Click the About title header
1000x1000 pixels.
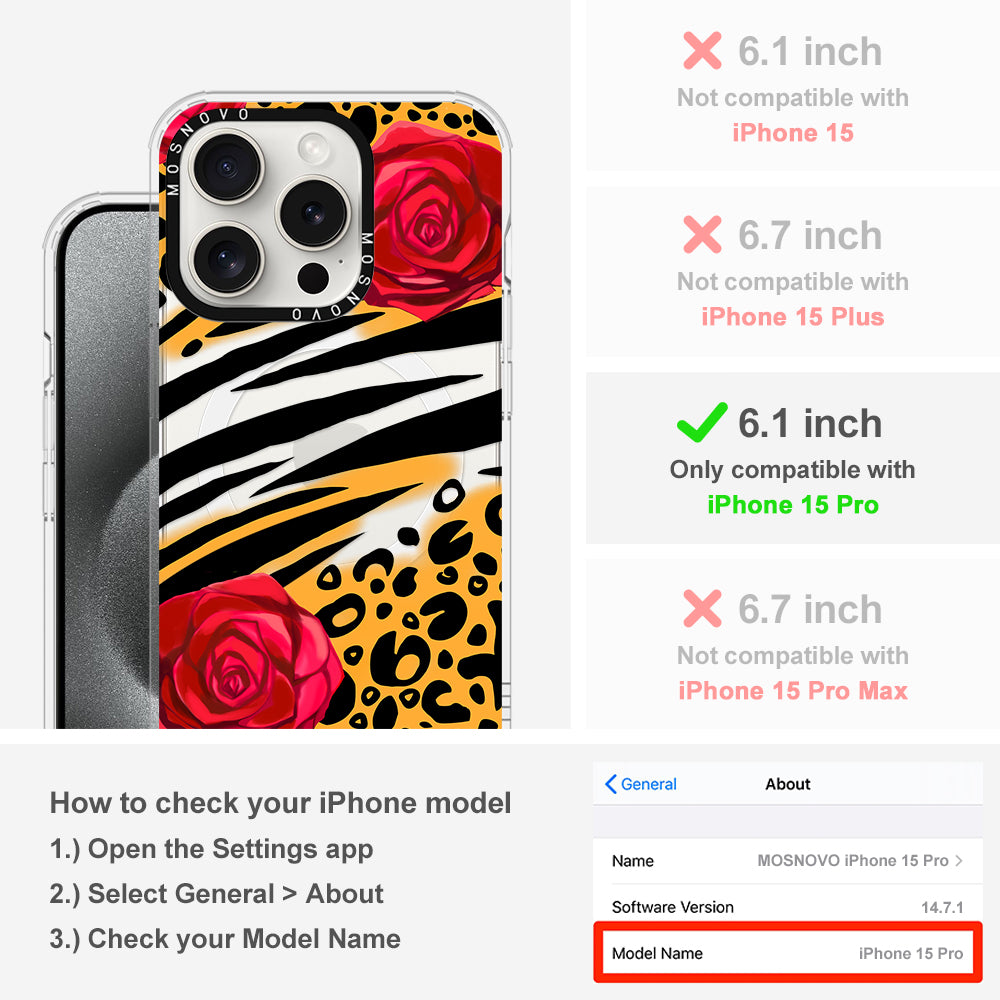[788, 784]
